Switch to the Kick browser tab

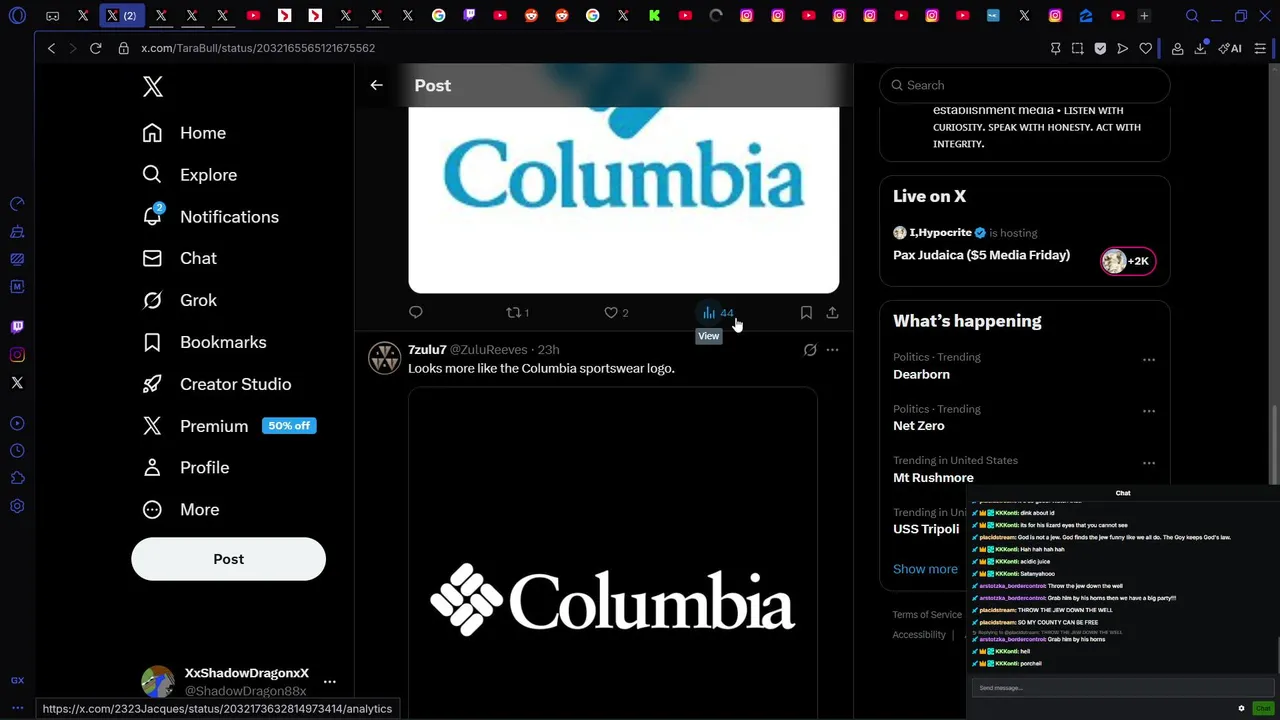(654, 16)
